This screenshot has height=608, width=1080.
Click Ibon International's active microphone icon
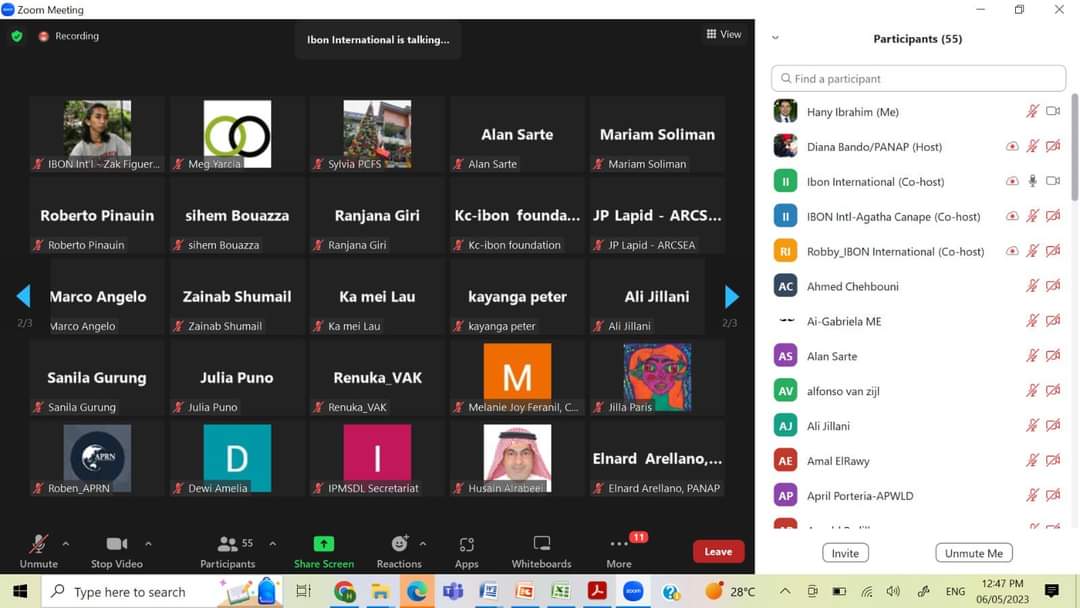(1032, 180)
